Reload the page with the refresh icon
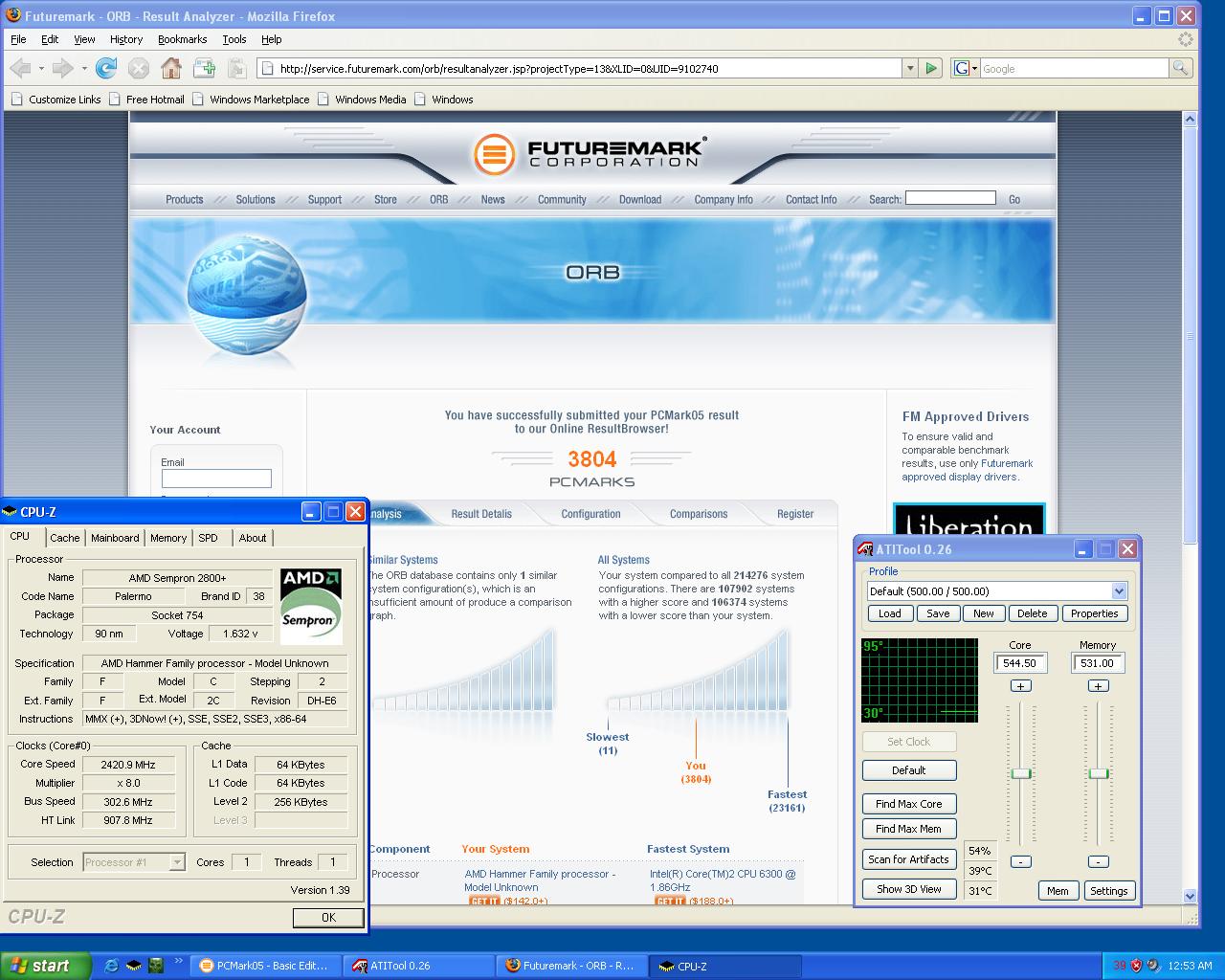1225x980 pixels. [x=106, y=68]
